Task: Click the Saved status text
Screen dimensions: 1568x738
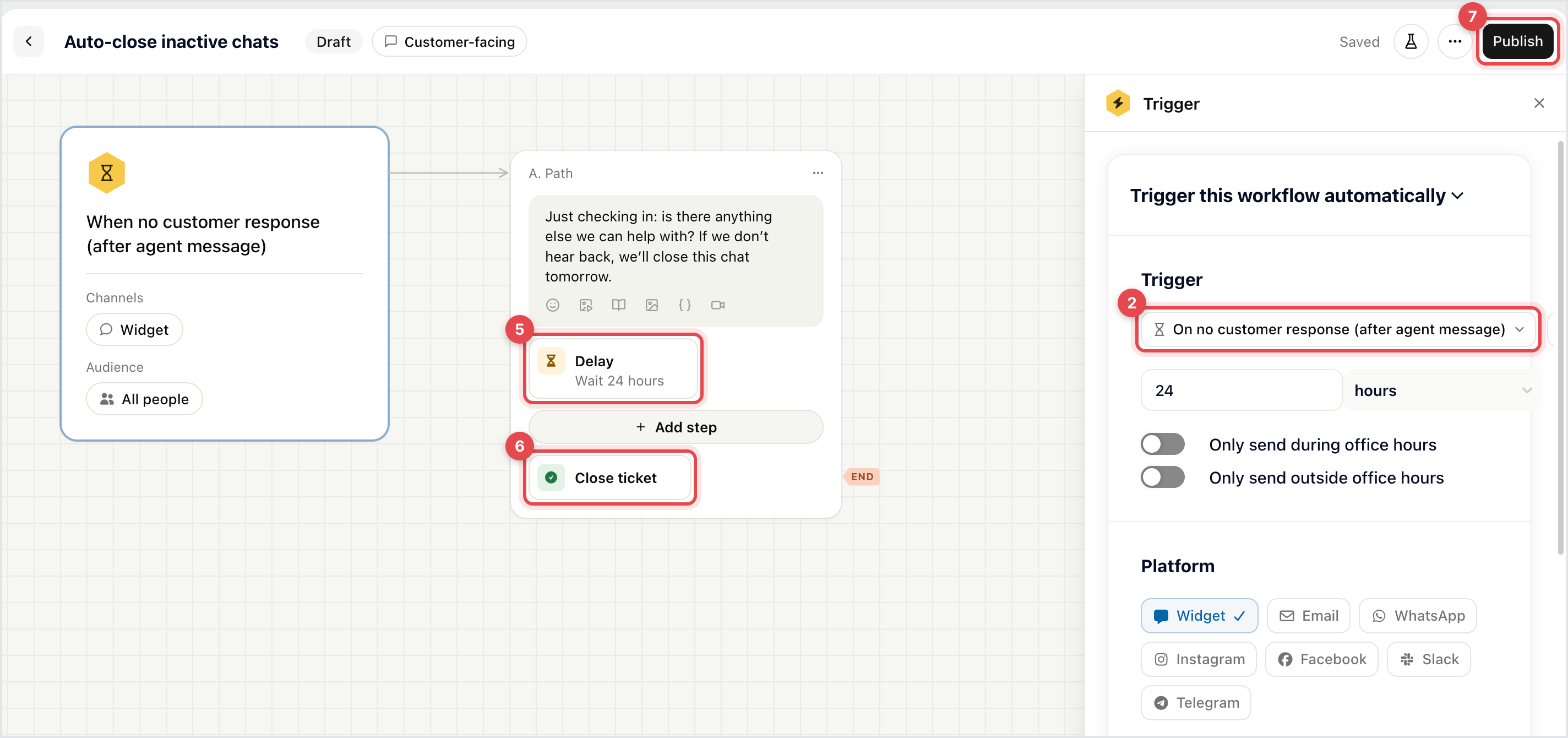Action: click(x=1359, y=42)
